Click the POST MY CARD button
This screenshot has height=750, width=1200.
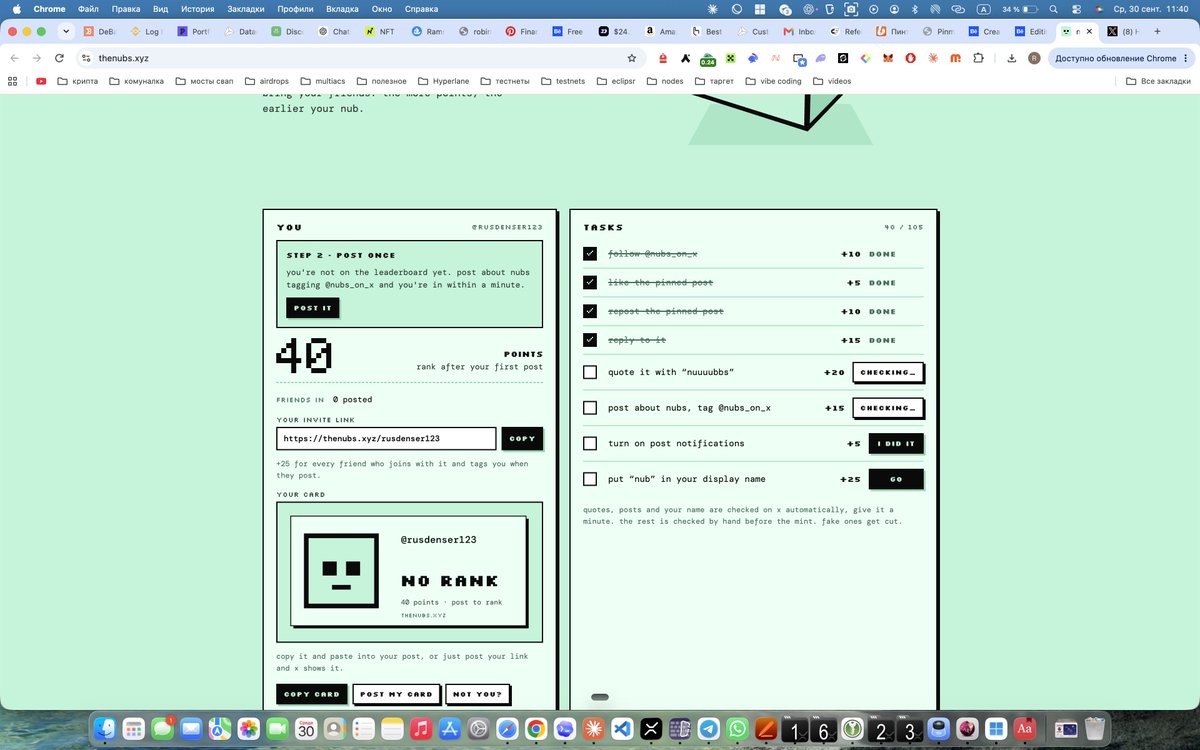396,694
